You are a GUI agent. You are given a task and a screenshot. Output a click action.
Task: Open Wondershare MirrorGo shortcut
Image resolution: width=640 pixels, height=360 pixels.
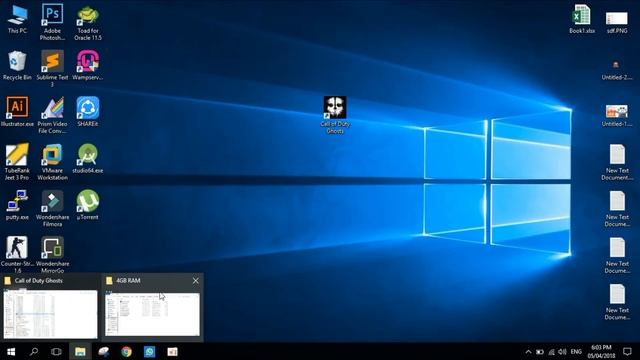click(52, 255)
